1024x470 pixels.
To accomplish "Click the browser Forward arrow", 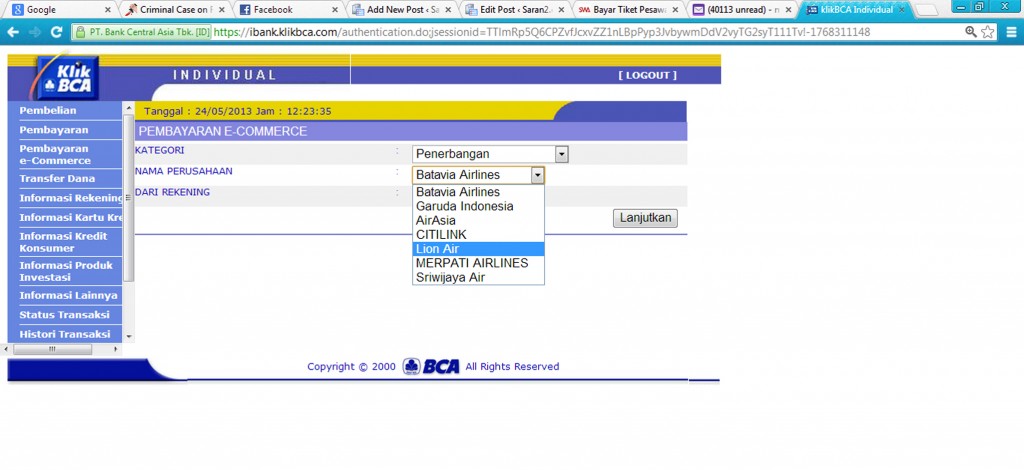I will pyautogui.click(x=35, y=32).
